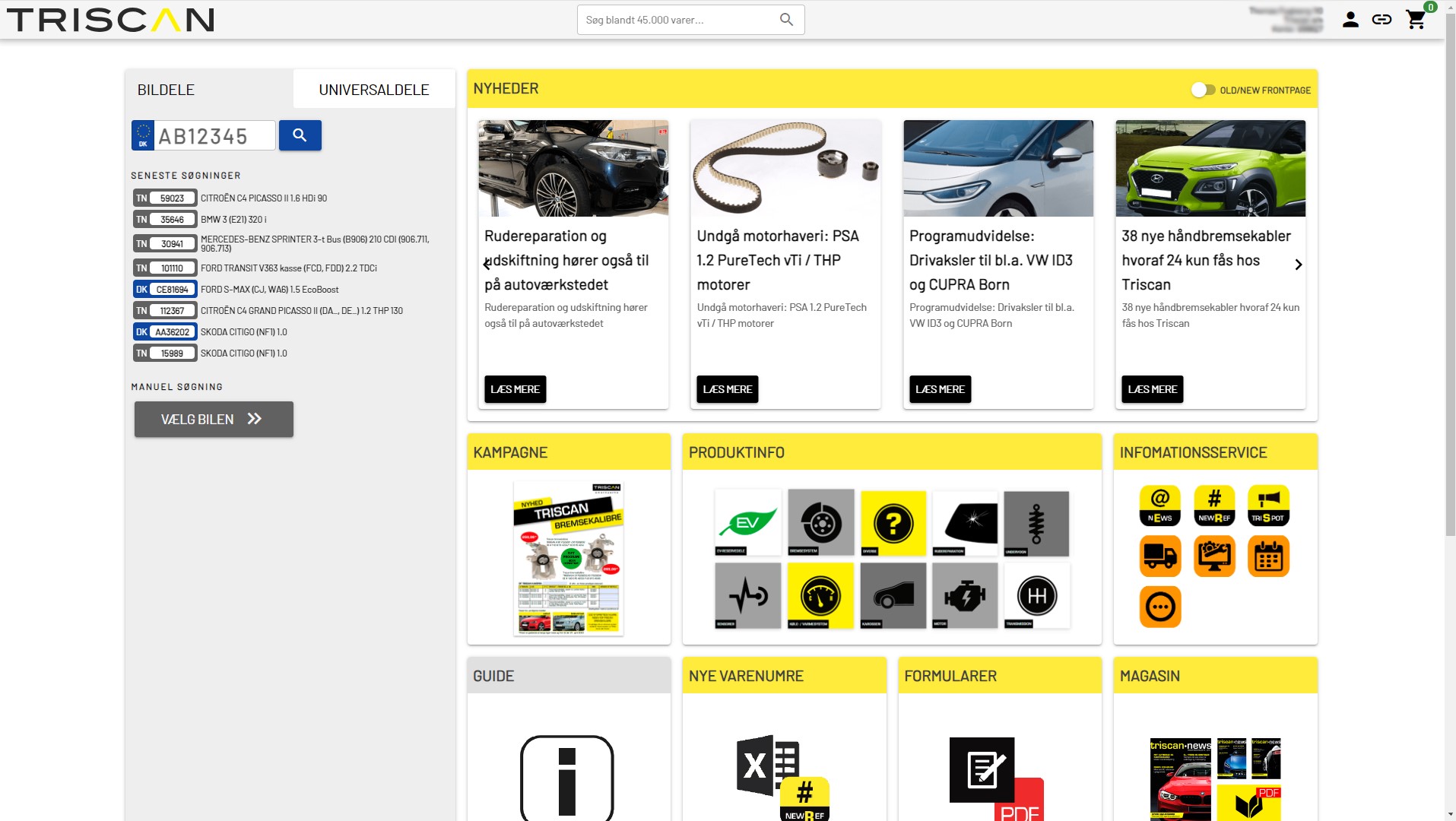Click LÆS MERE under Drivaksler article
This screenshot has width=1456, height=821.
point(940,389)
